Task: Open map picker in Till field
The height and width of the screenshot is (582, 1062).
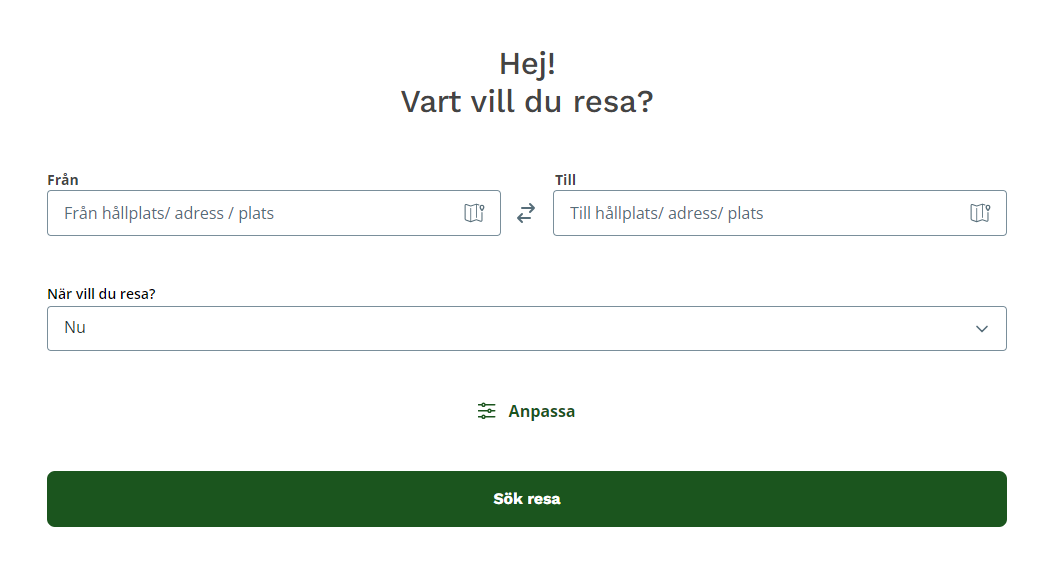Action: point(980,213)
